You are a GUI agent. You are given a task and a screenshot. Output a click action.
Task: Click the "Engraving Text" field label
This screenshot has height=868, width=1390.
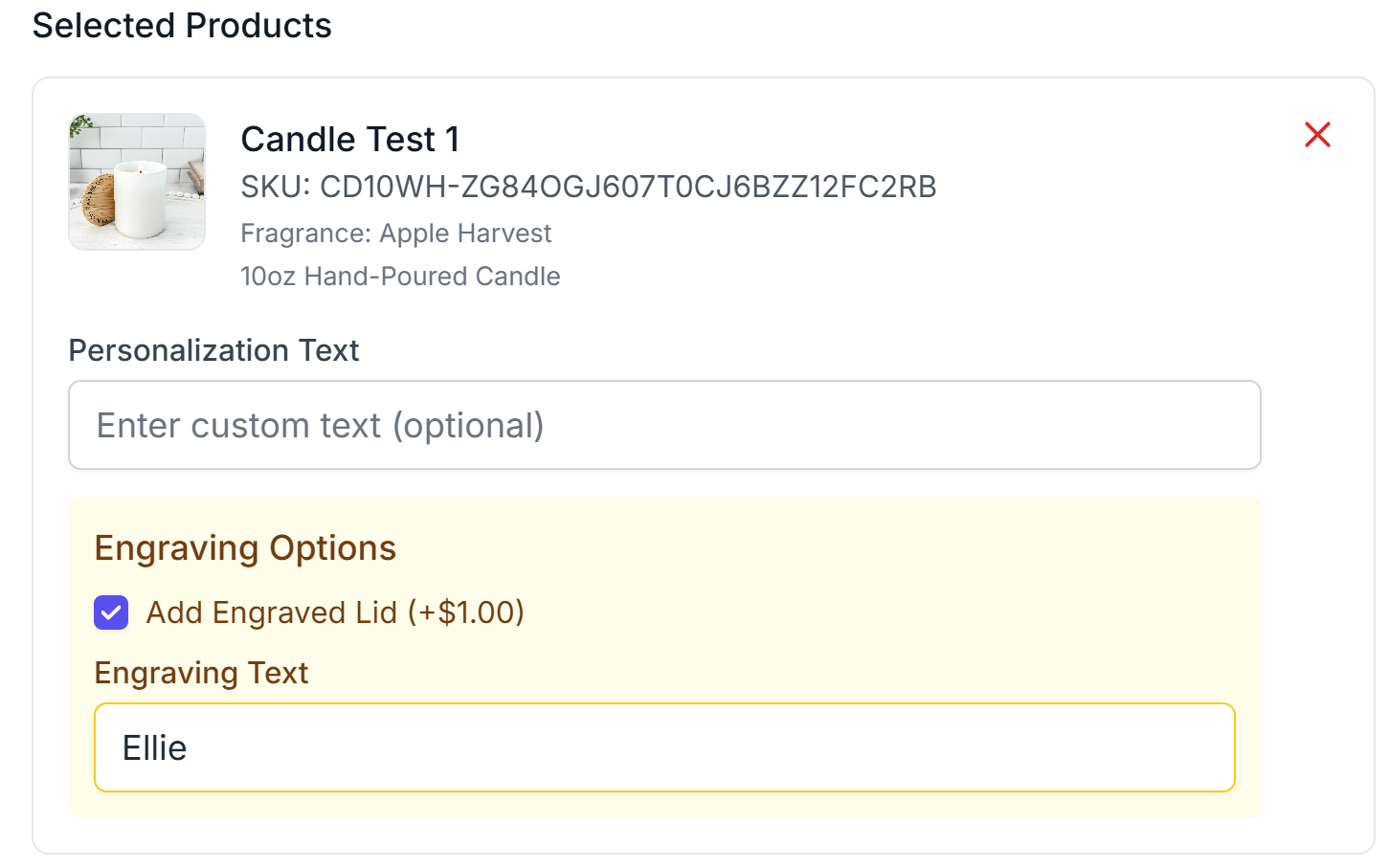[x=201, y=673]
